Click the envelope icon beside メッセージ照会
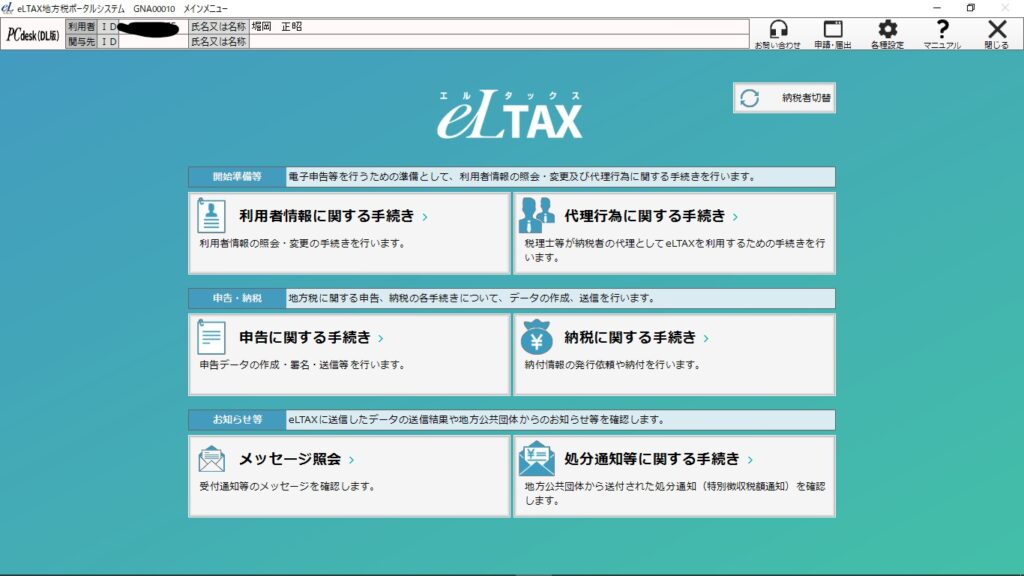 tap(211, 459)
